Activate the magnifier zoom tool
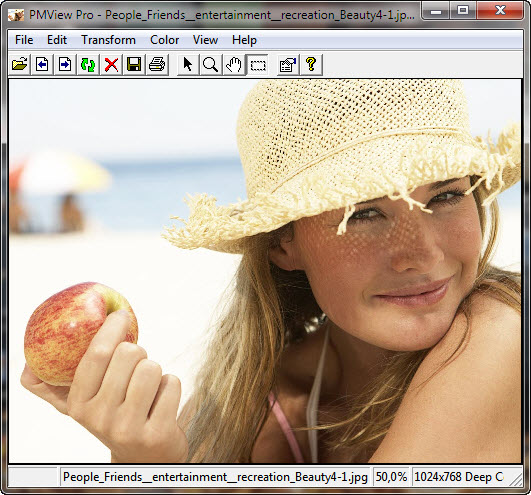531x495 pixels. coord(210,64)
